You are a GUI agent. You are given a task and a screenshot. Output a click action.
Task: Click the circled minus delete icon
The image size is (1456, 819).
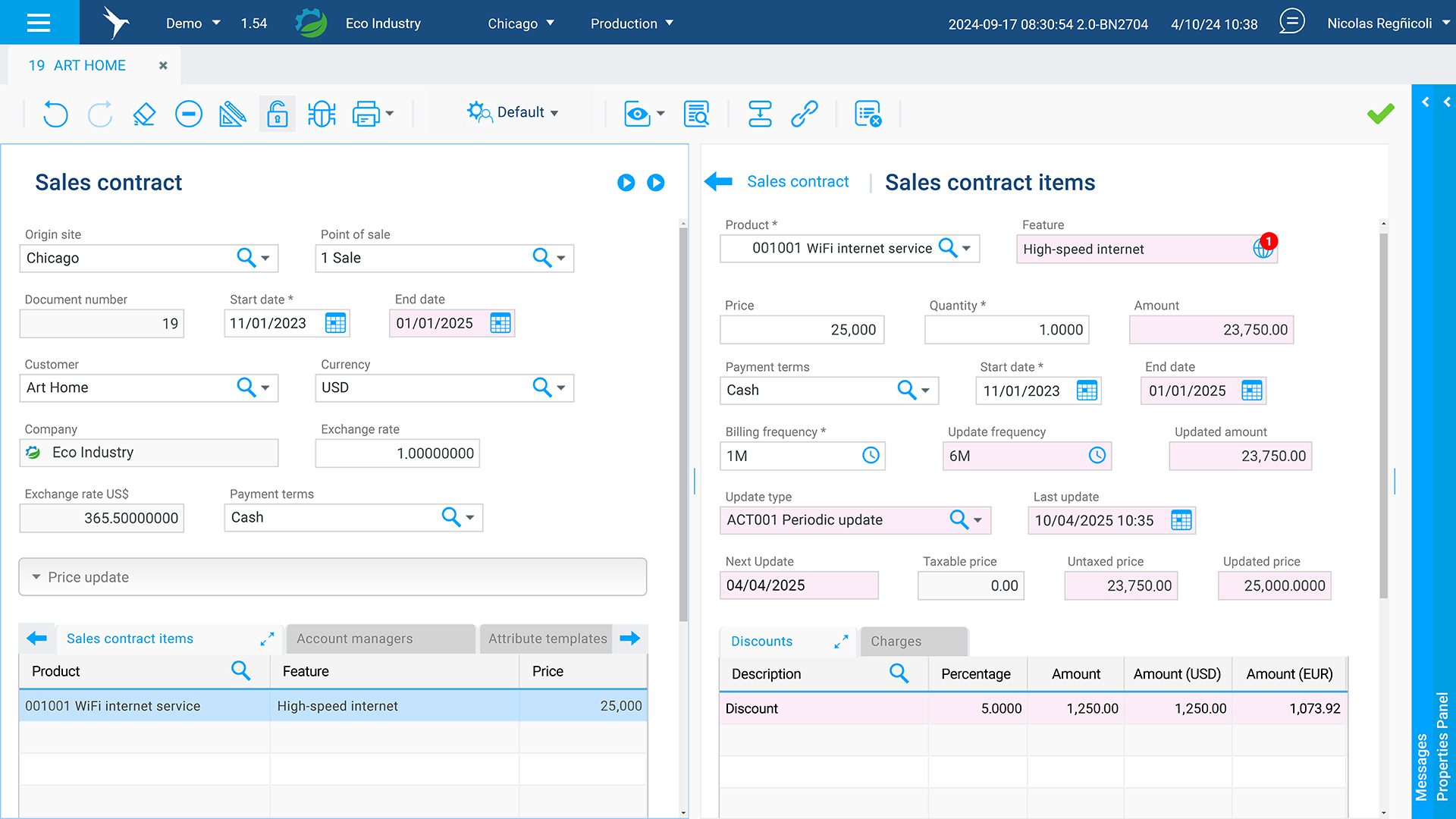(x=188, y=114)
